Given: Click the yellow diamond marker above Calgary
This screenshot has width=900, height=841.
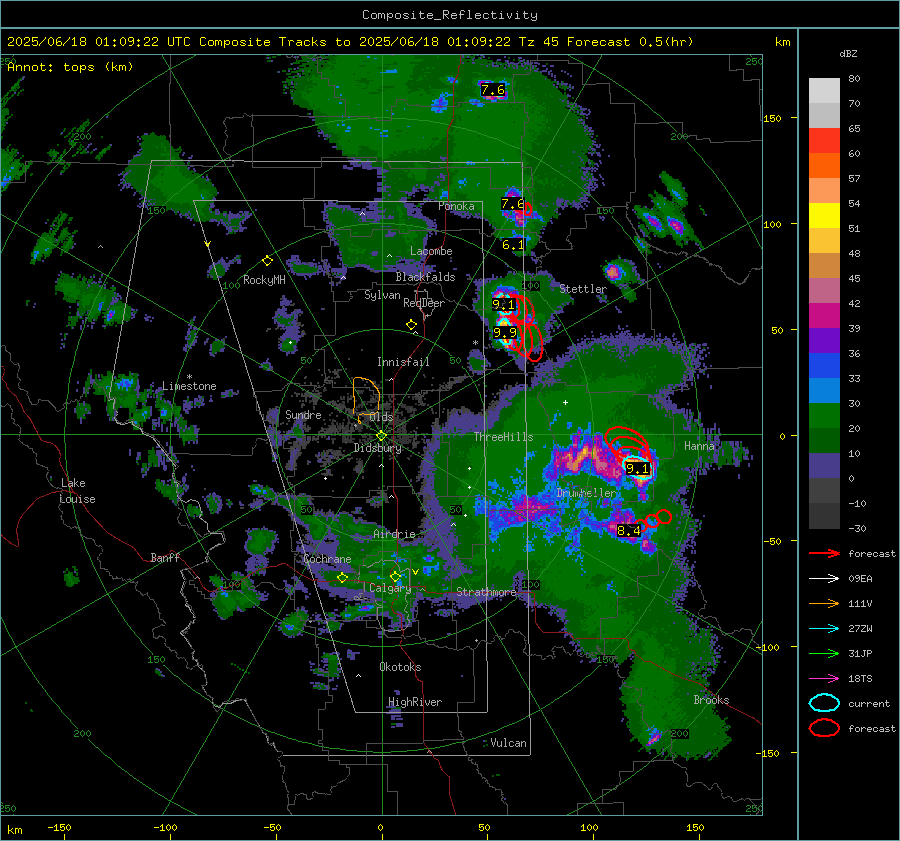Looking at the screenshot, I should [395, 576].
